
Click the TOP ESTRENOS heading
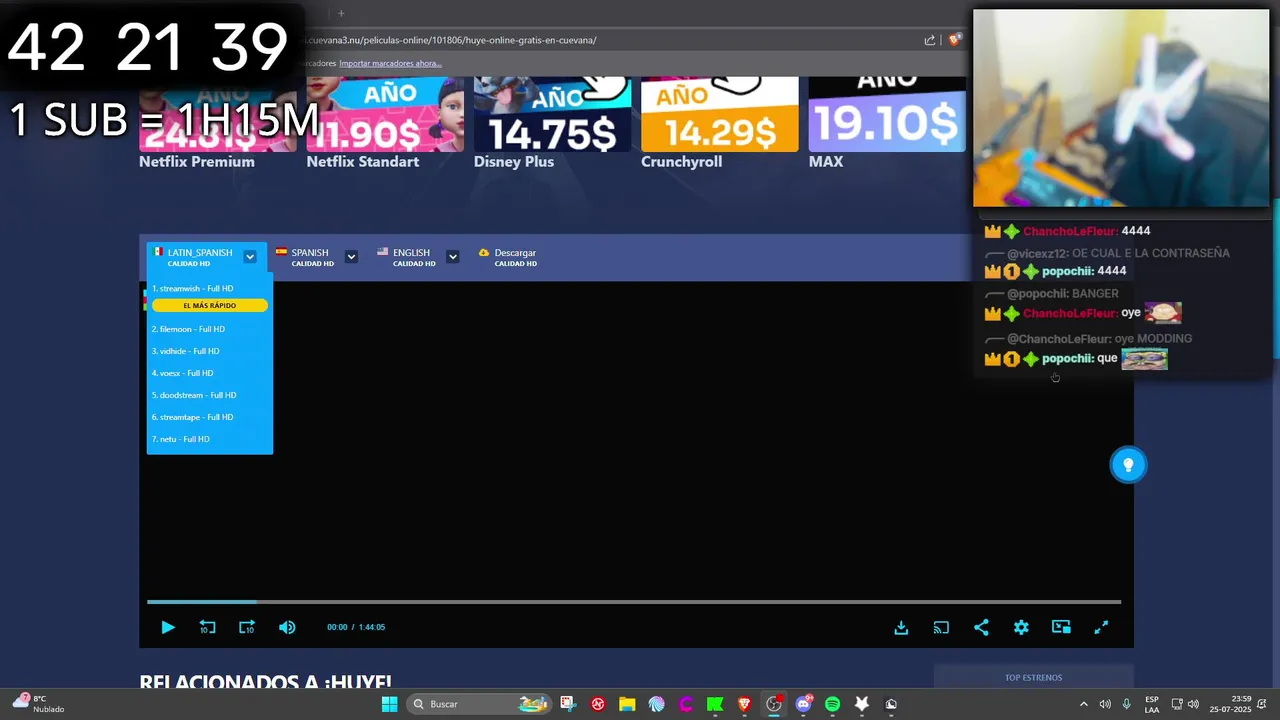click(1034, 678)
